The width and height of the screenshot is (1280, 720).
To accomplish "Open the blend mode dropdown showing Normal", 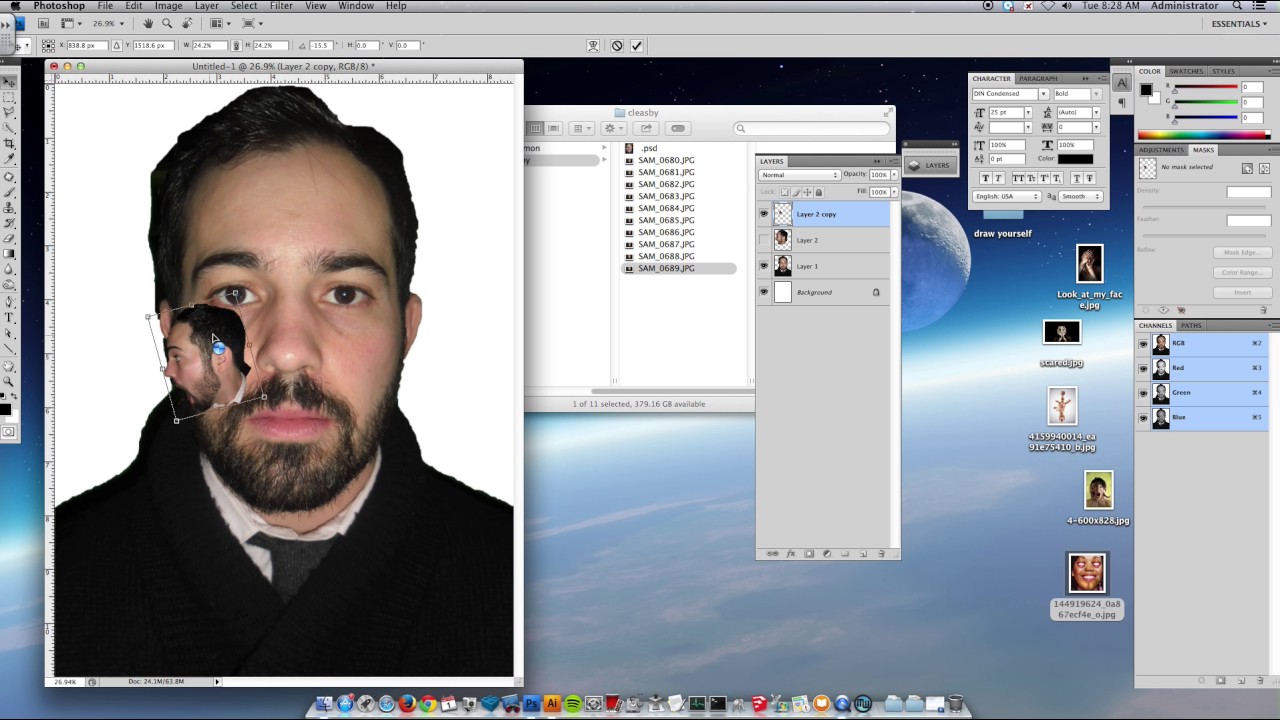I will coord(799,175).
